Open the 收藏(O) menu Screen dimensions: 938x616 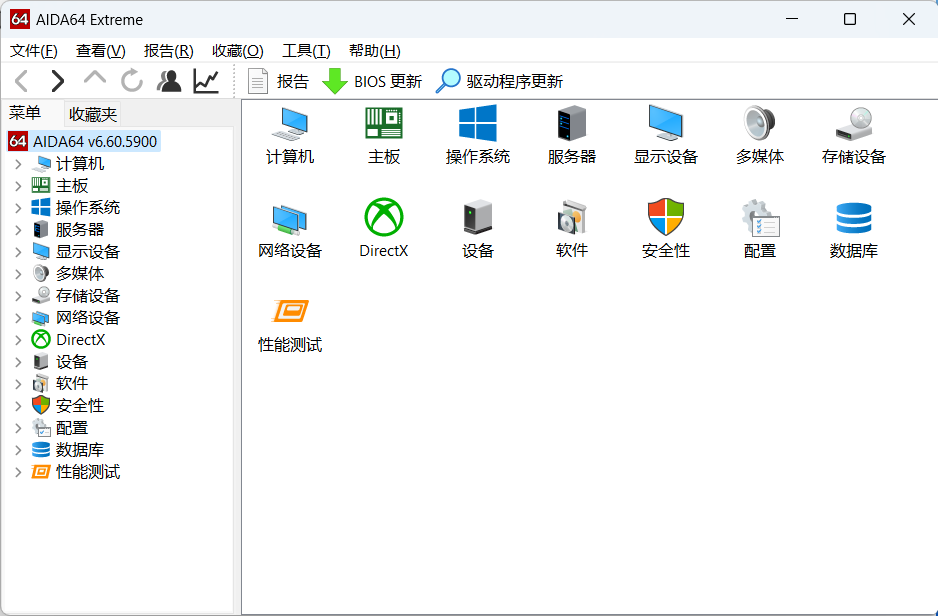click(x=237, y=51)
